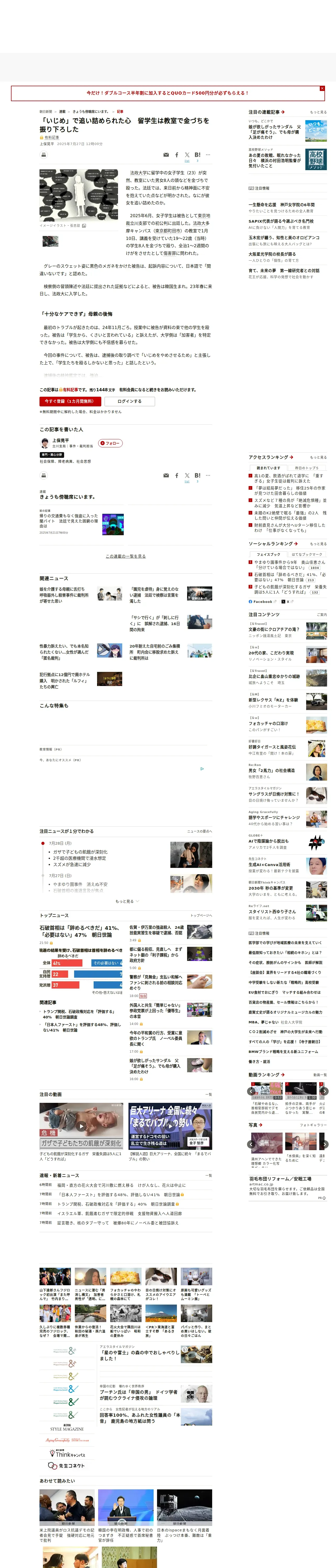Open more share options ellipsis under headline
This screenshot has width=336, height=1568.
pyautogui.click(x=208, y=155)
